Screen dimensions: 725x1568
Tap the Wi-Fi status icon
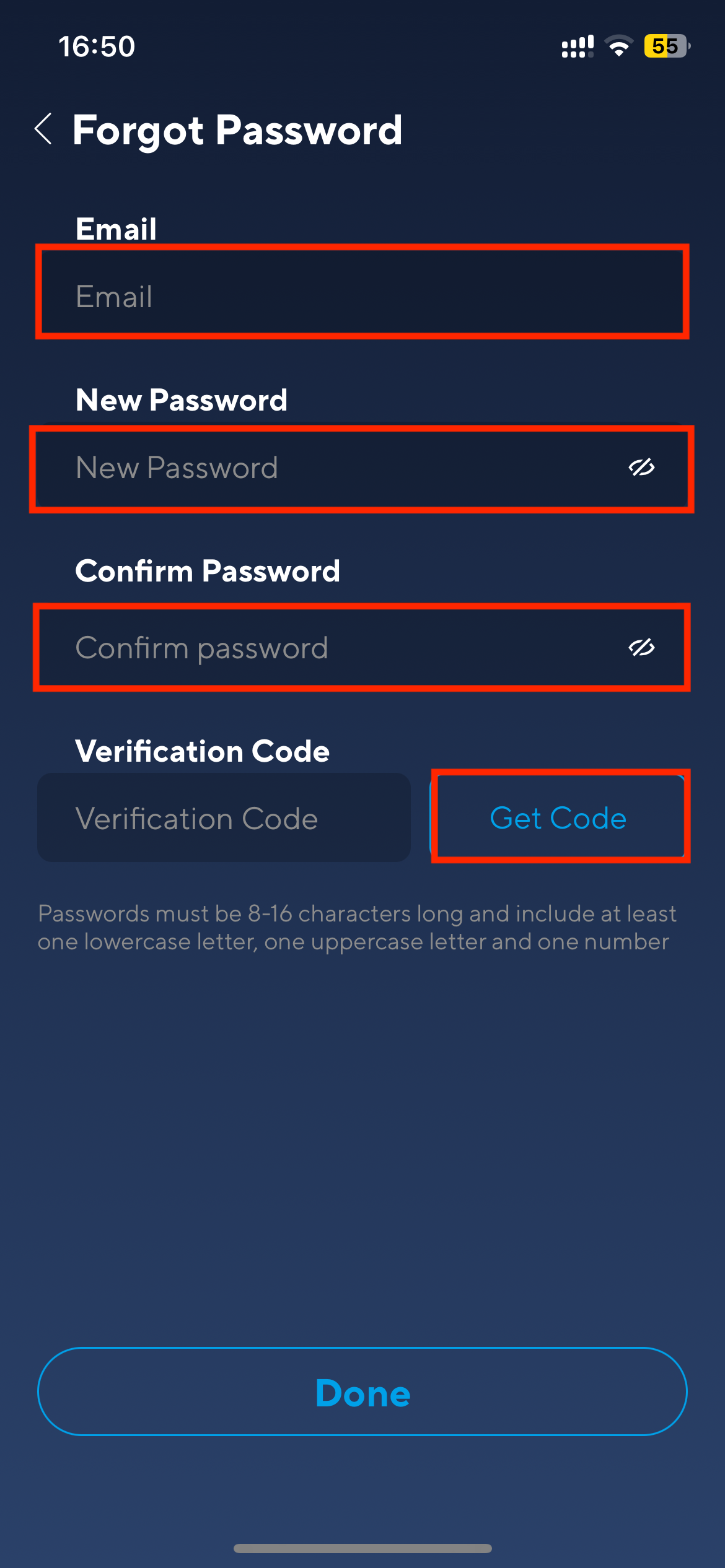[618, 46]
